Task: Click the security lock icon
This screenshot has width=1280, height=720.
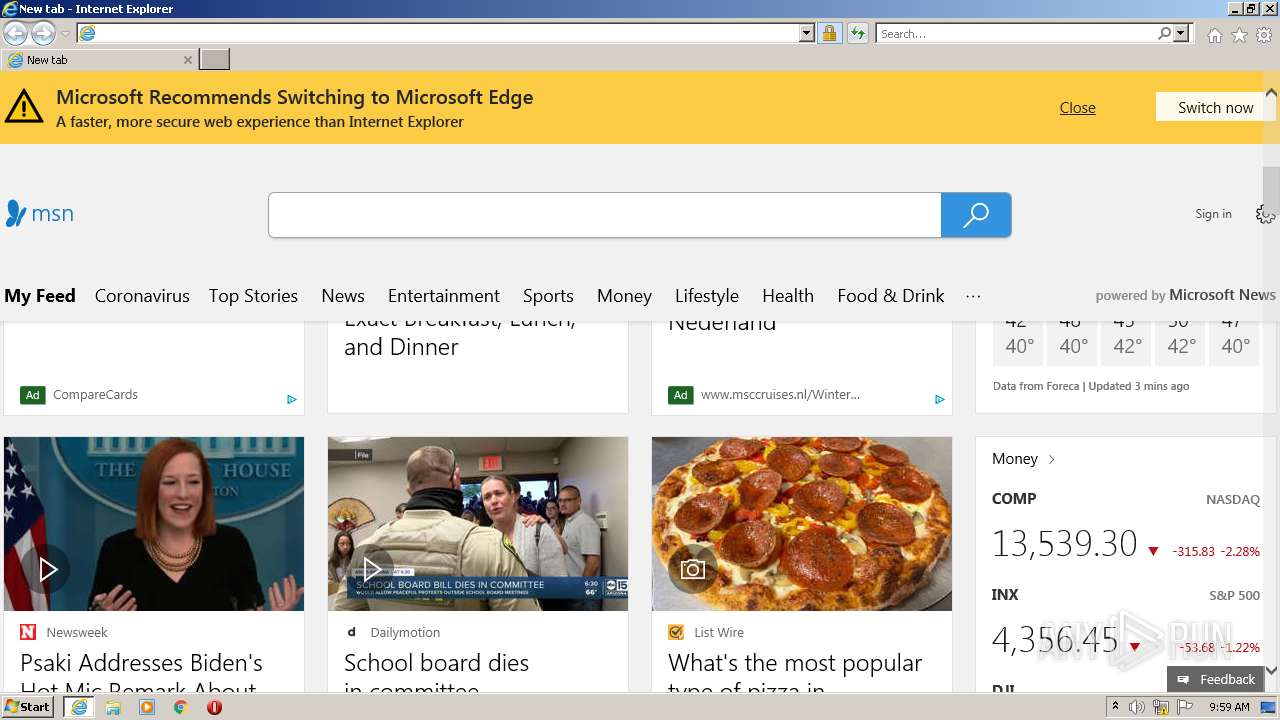Action: 829,33
